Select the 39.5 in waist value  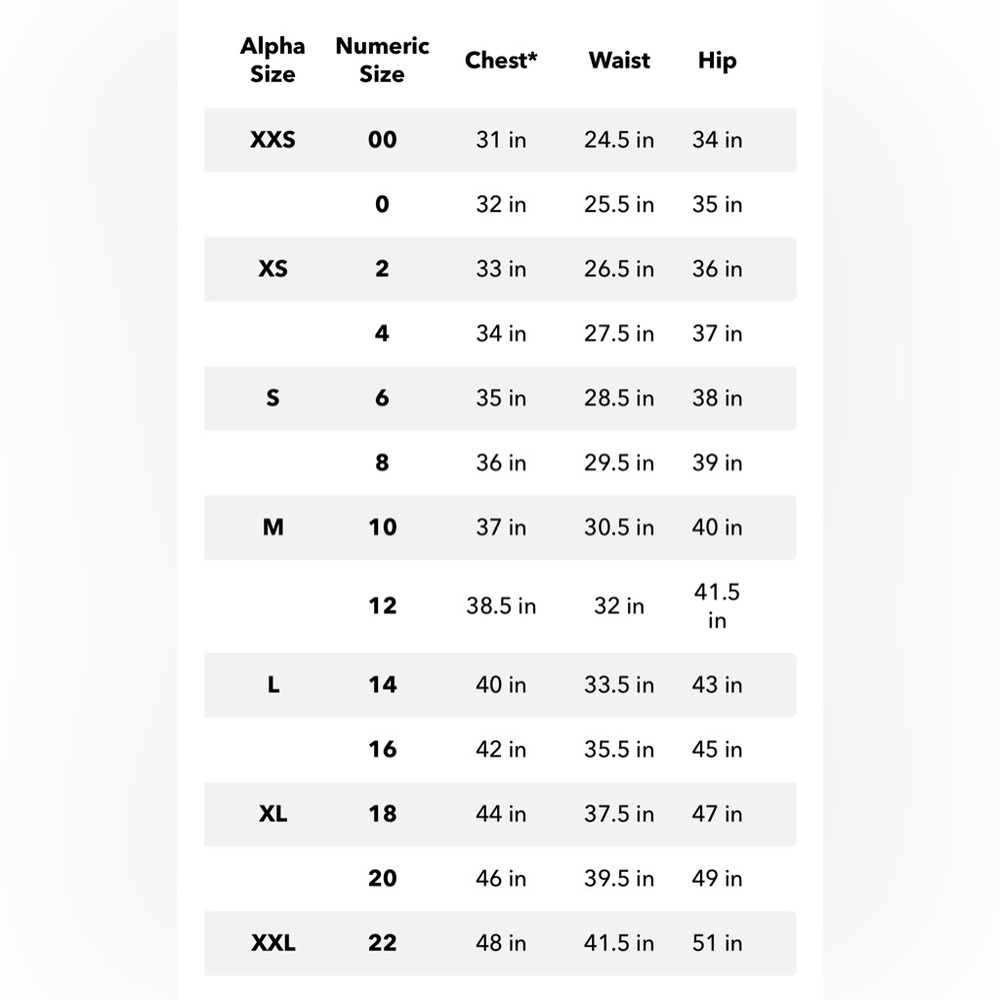click(619, 878)
